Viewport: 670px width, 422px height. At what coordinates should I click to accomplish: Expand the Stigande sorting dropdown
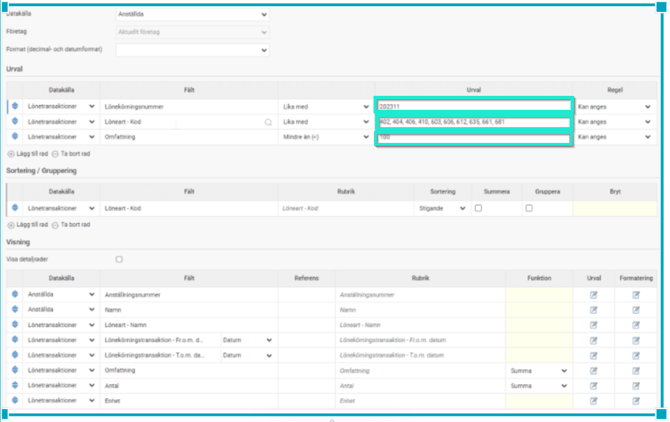tap(443, 208)
